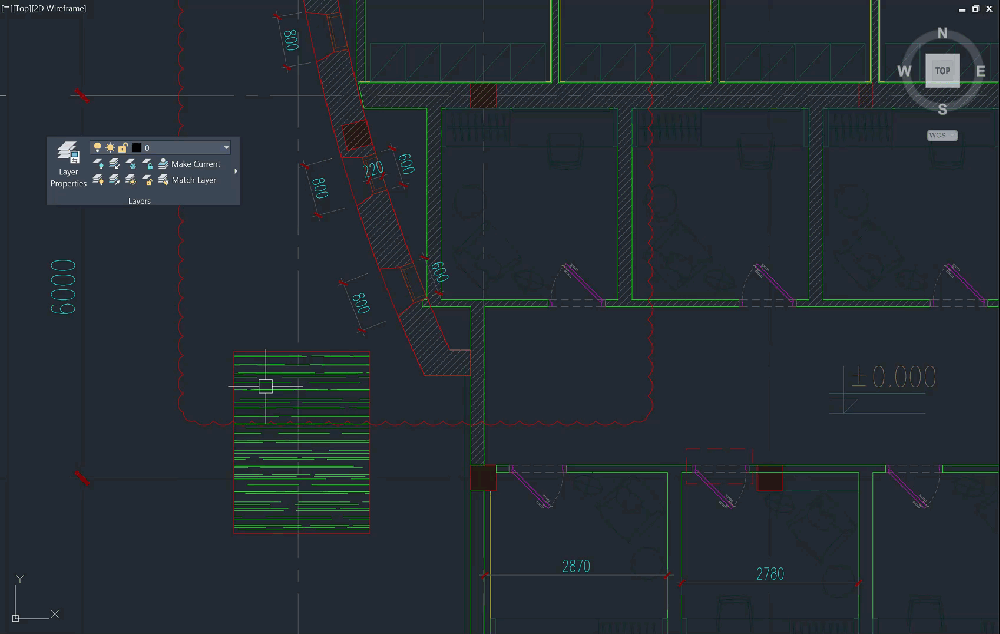Click the Turn All Layers On icon
This screenshot has width=1000, height=634.
[98, 180]
